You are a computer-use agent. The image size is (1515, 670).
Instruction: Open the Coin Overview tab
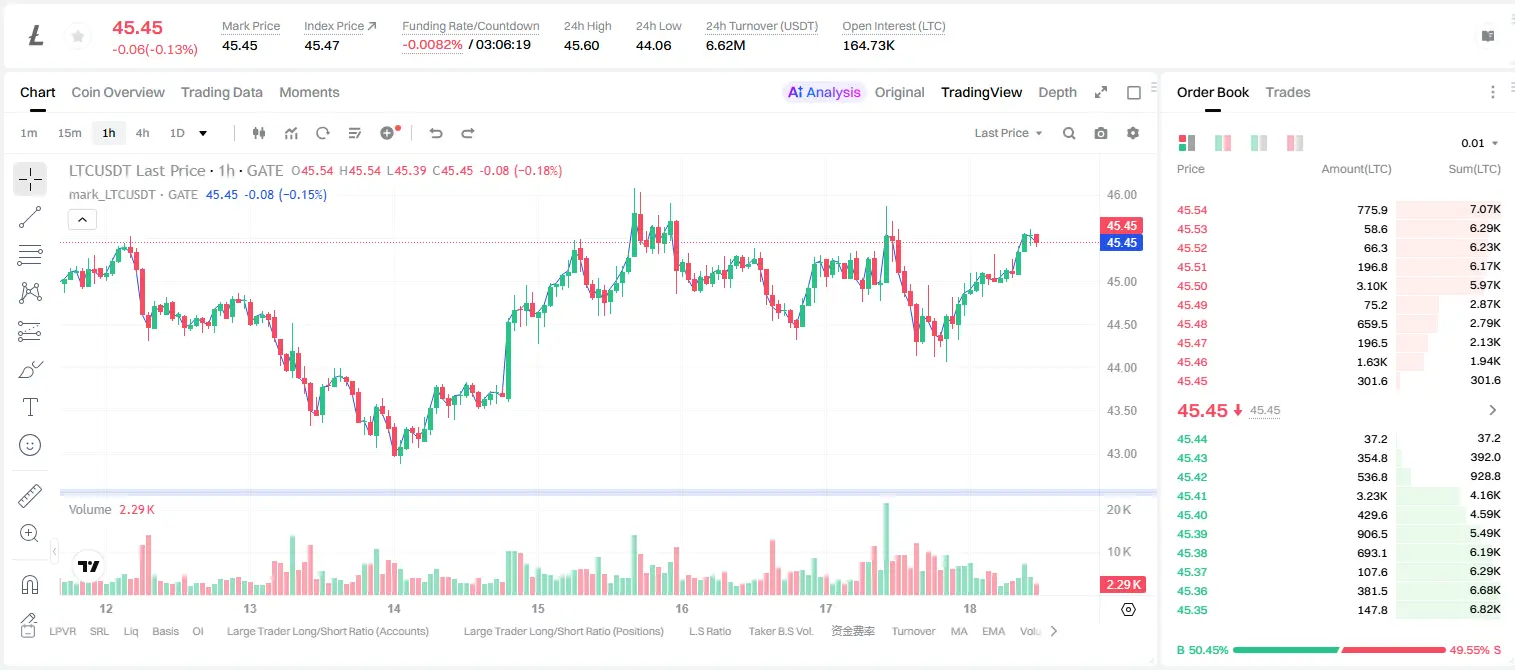pos(118,92)
